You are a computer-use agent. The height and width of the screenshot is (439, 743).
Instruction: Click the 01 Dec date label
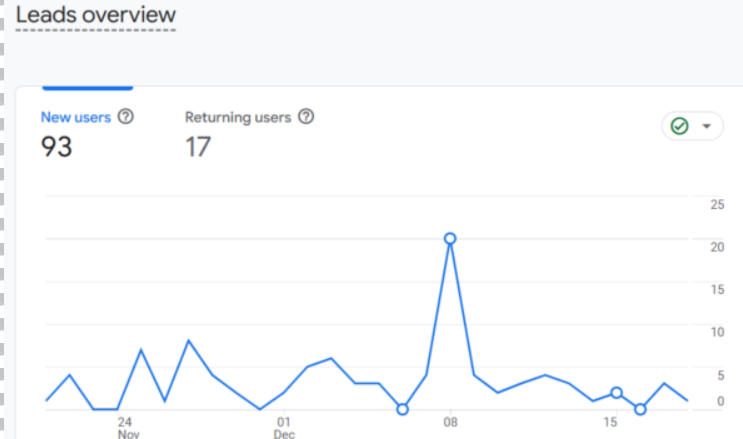point(284,428)
